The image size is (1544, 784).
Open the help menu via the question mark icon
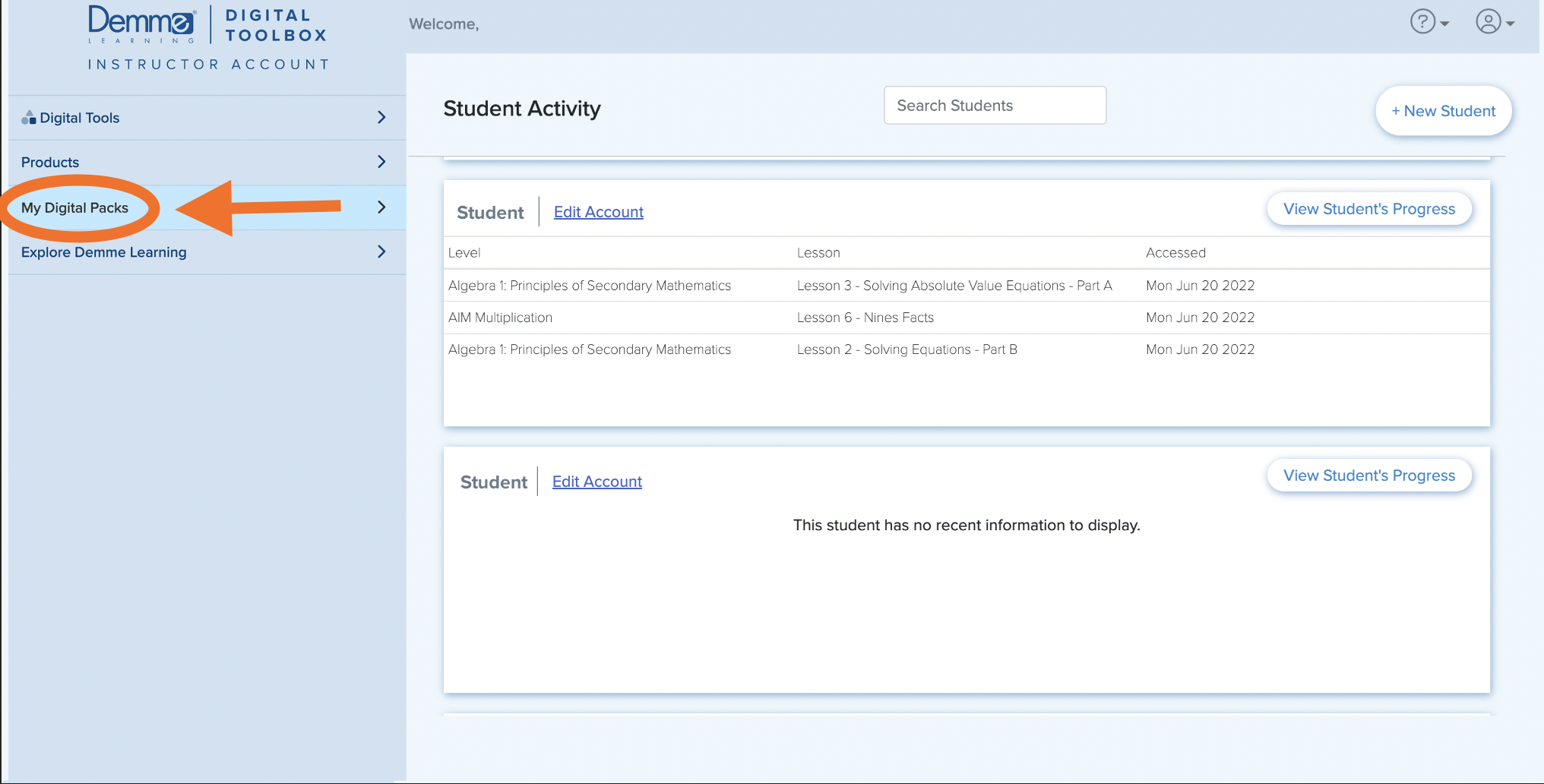[1422, 22]
